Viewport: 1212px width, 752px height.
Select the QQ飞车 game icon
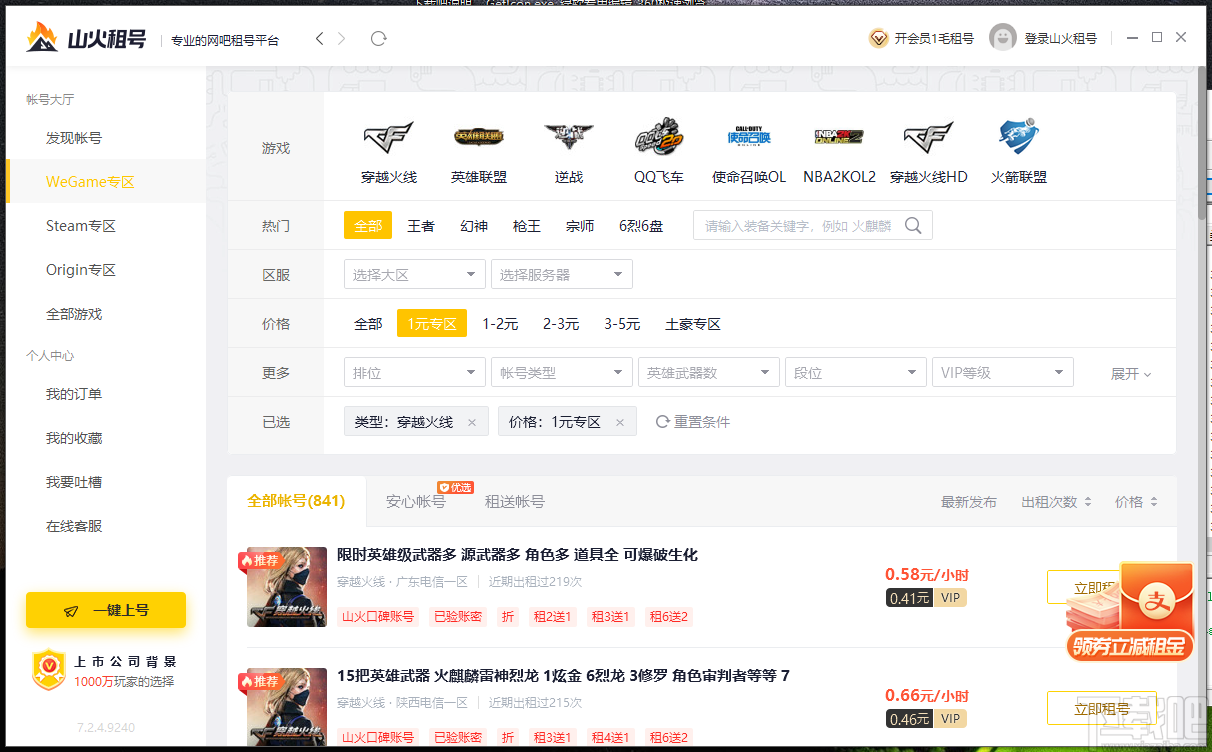point(659,138)
